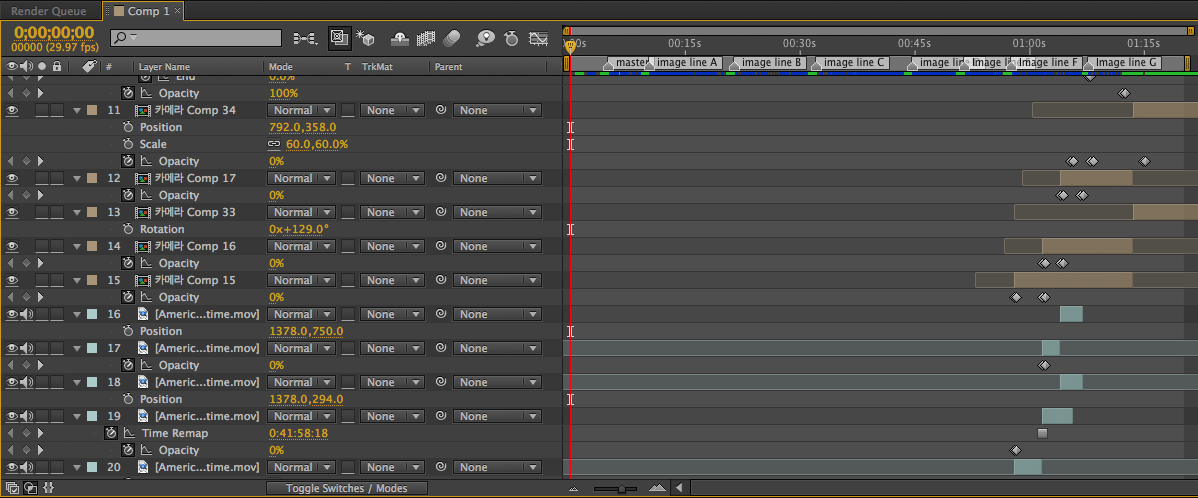Click the current timecode 0;00;00;00
This screenshot has height=498, width=1198.
(x=52, y=31)
